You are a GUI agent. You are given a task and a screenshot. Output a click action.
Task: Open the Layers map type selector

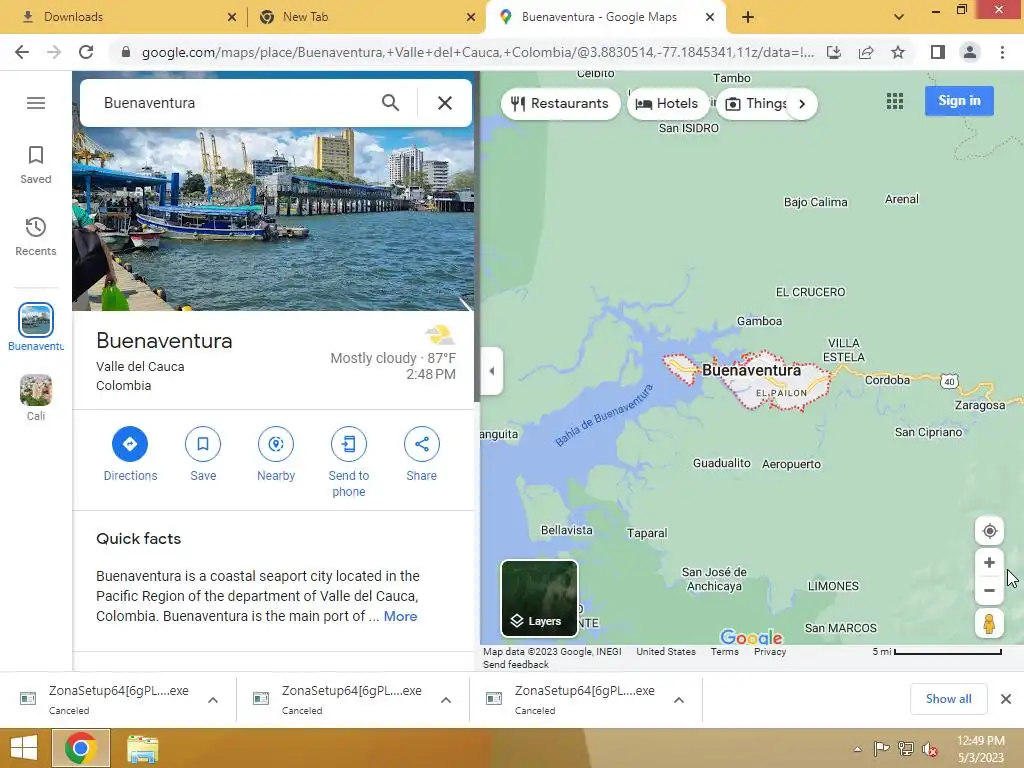[x=539, y=598]
